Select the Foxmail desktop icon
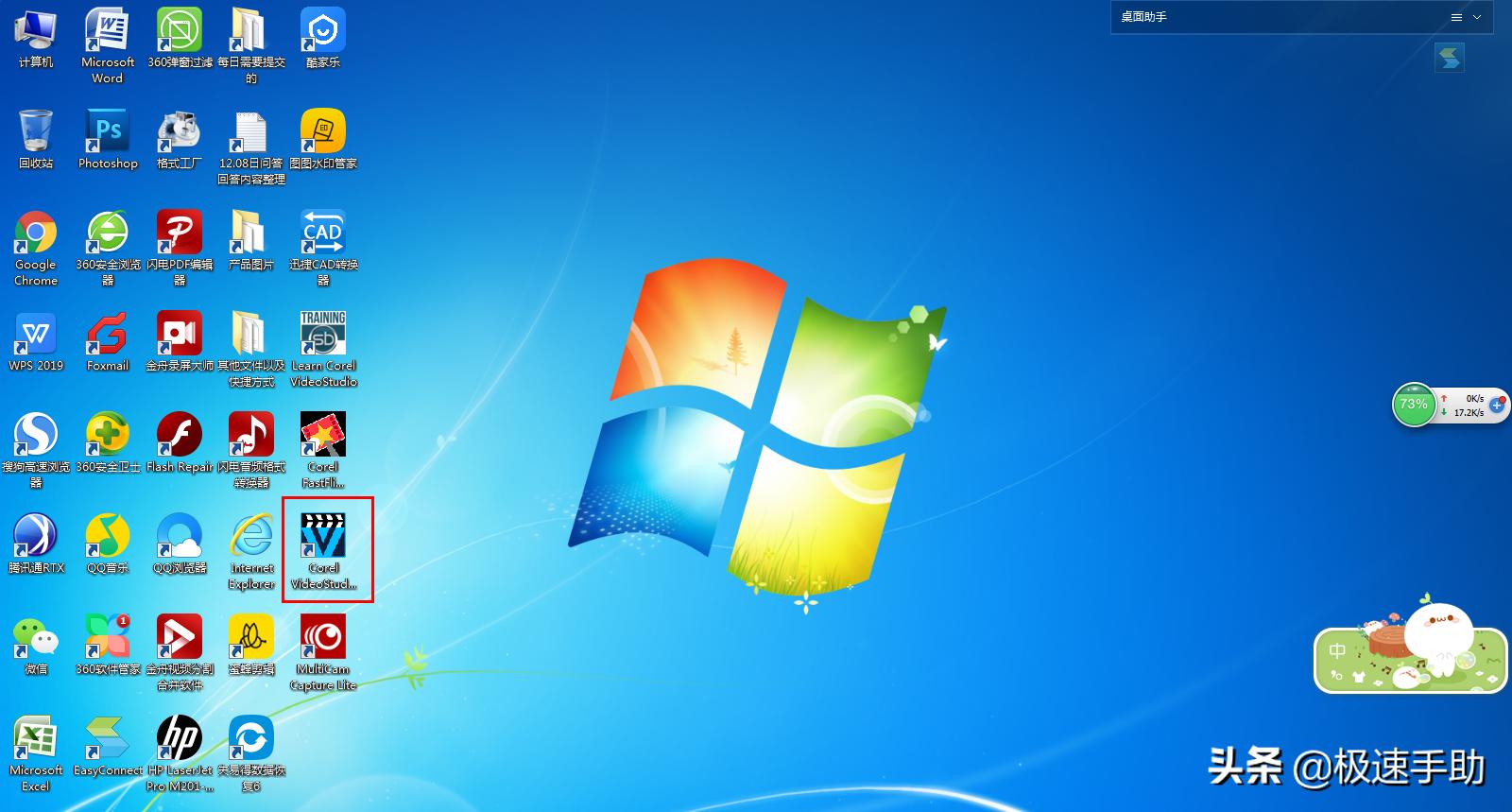The image size is (1512, 812). coord(108,342)
